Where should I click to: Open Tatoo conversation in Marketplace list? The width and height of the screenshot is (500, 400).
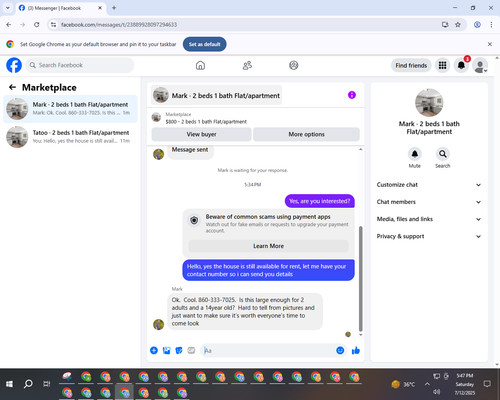[x=70, y=137]
